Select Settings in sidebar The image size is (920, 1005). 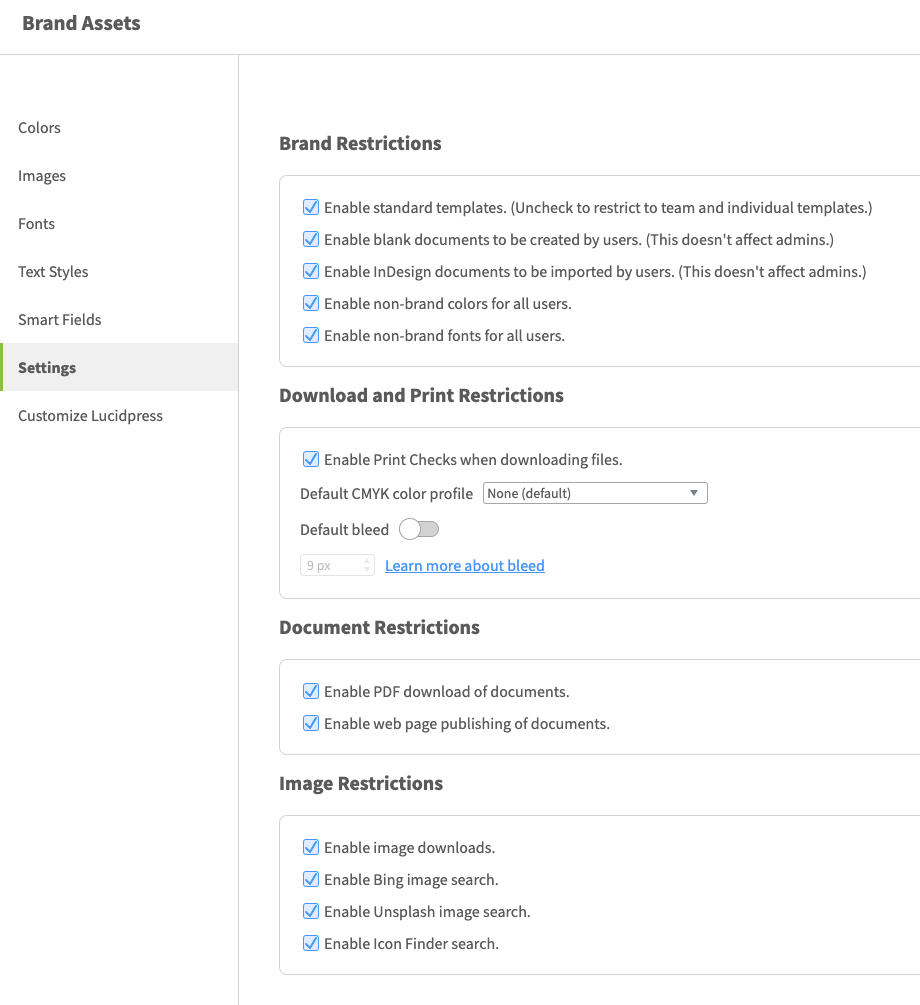[x=119, y=367]
